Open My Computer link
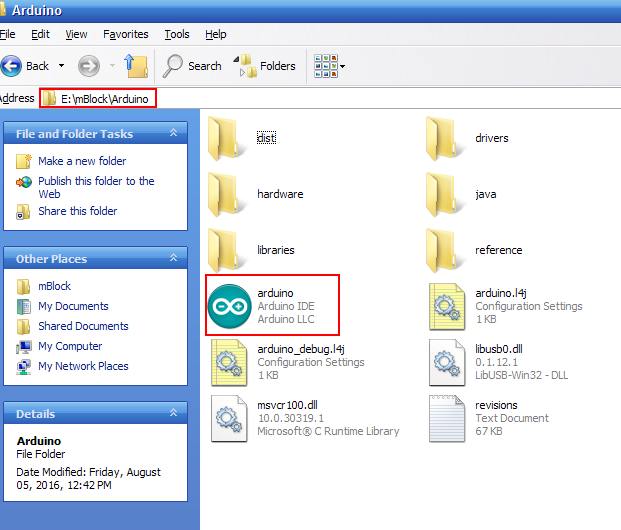 click(x=70, y=346)
